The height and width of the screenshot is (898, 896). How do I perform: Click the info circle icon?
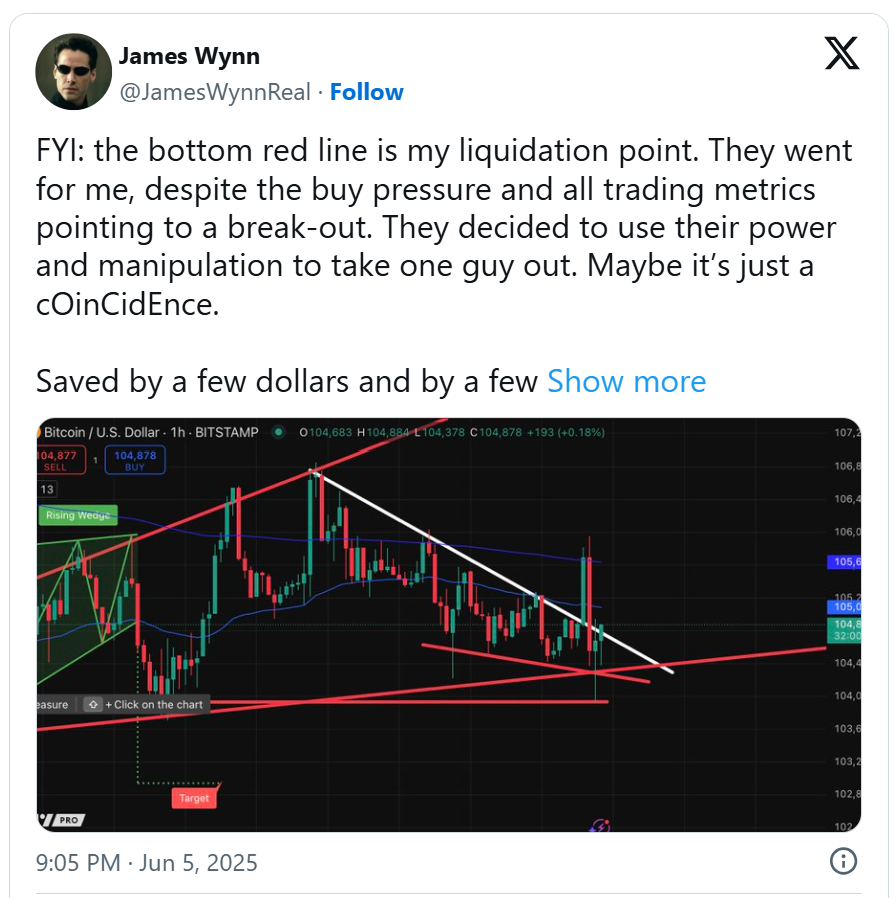point(843,861)
